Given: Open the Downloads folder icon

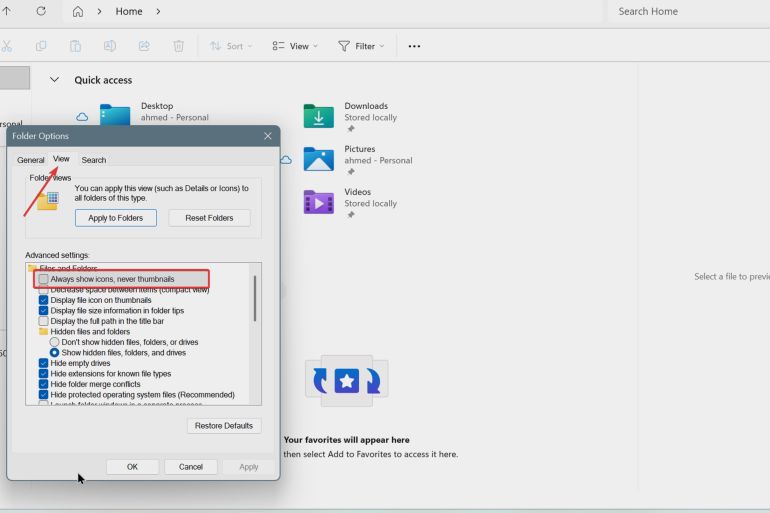Looking at the screenshot, I should click(x=318, y=116).
